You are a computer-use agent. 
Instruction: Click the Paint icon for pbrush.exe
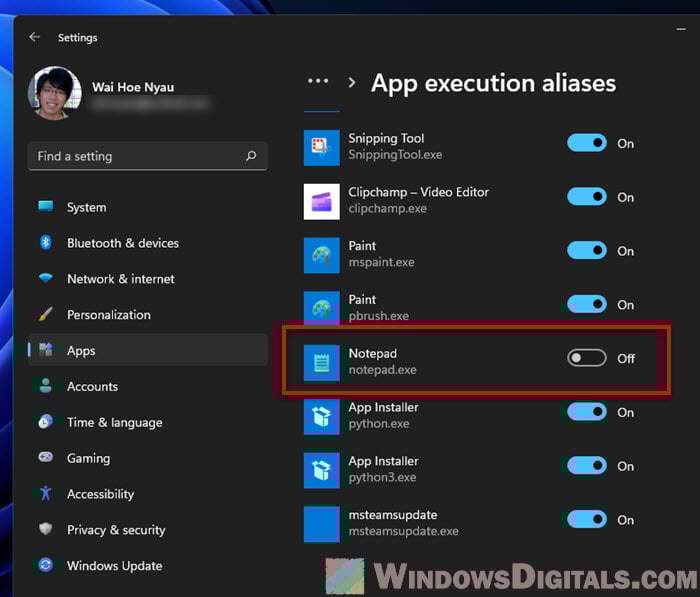[x=321, y=308]
